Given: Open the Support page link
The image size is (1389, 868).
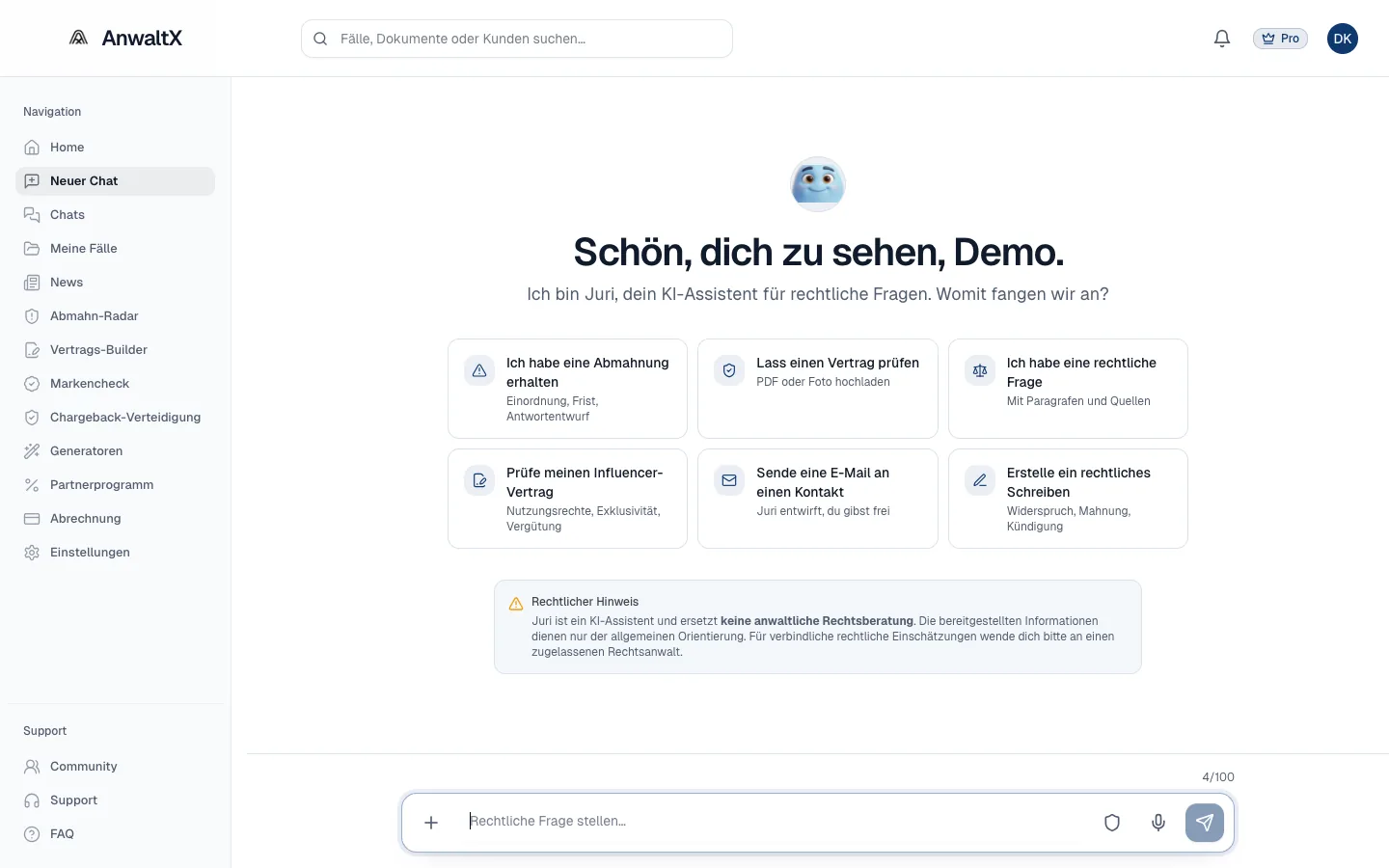Looking at the screenshot, I should (115, 800).
